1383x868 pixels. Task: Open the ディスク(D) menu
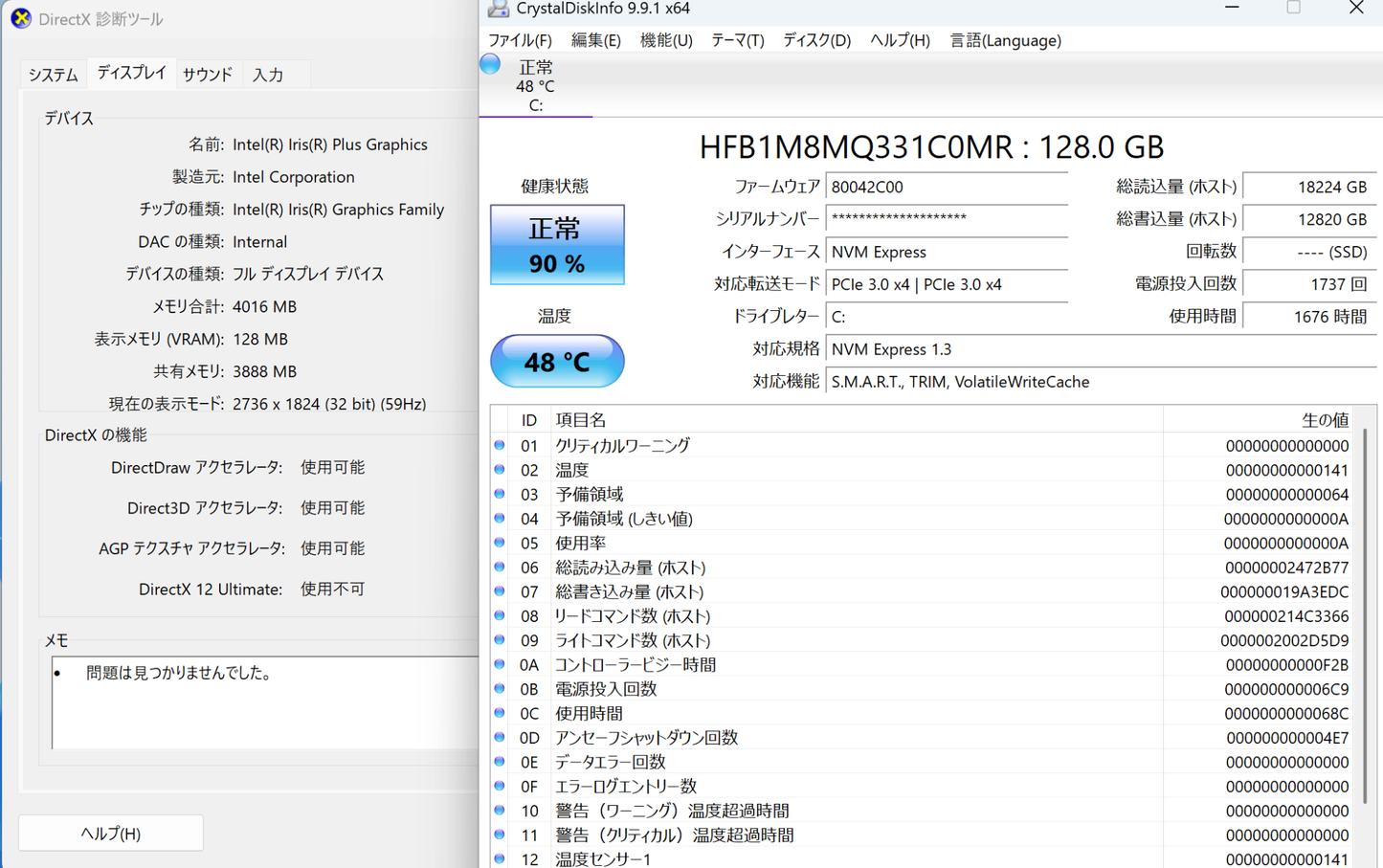point(816,40)
